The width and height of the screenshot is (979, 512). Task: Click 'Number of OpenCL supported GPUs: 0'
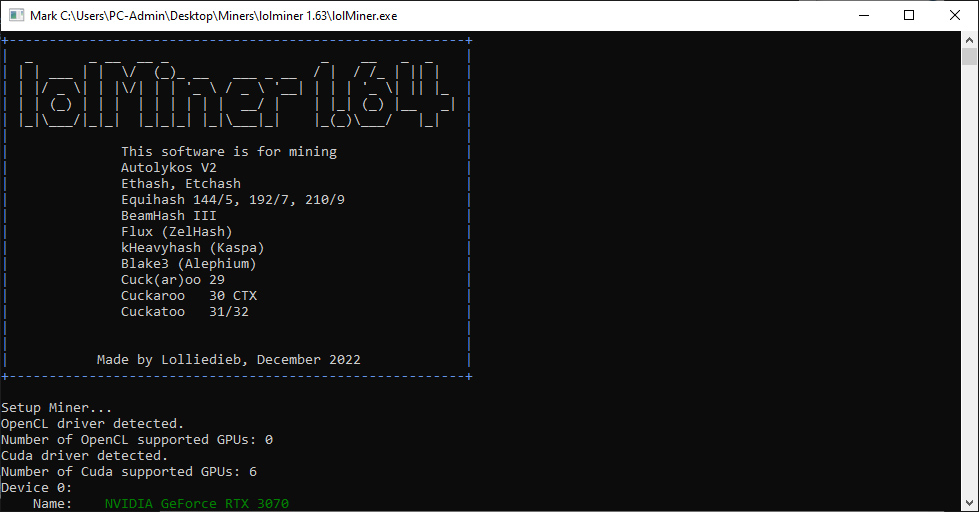click(137, 440)
